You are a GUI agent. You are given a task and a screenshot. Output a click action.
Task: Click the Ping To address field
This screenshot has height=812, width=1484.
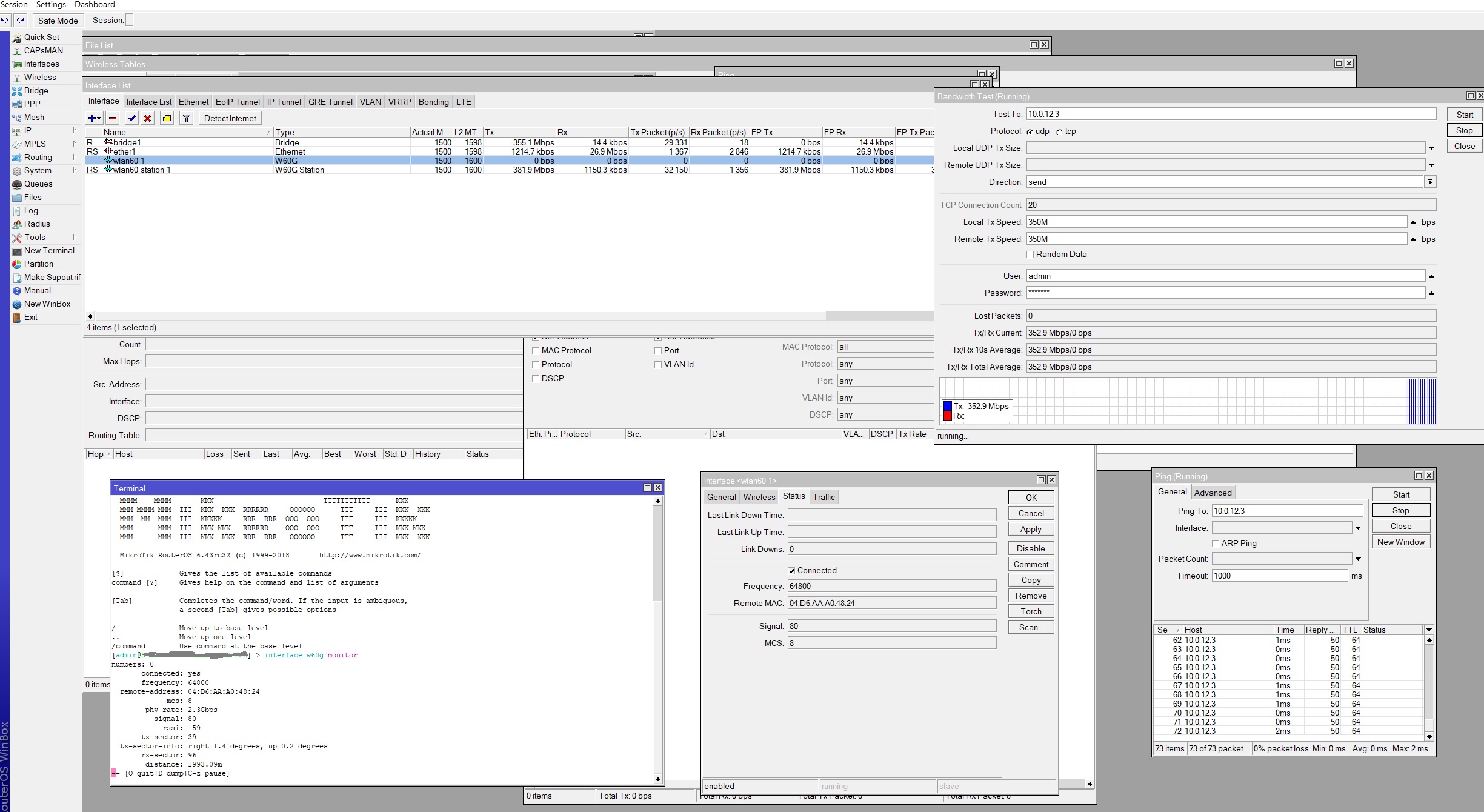[x=1286, y=511]
